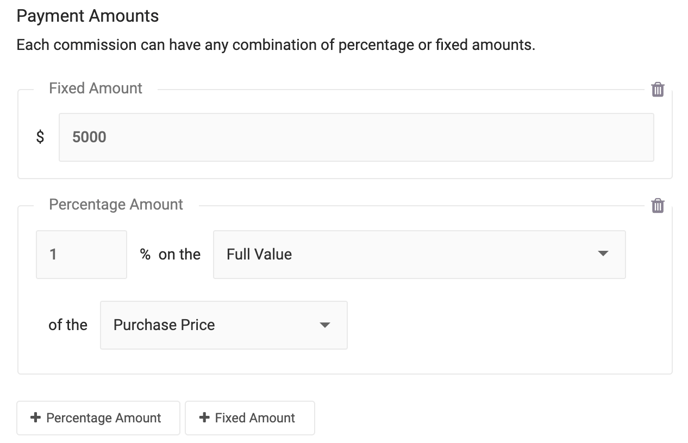Click the caret arrow in the Full Value selector
Image resolution: width=688 pixels, height=443 pixels.
coord(603,254)
